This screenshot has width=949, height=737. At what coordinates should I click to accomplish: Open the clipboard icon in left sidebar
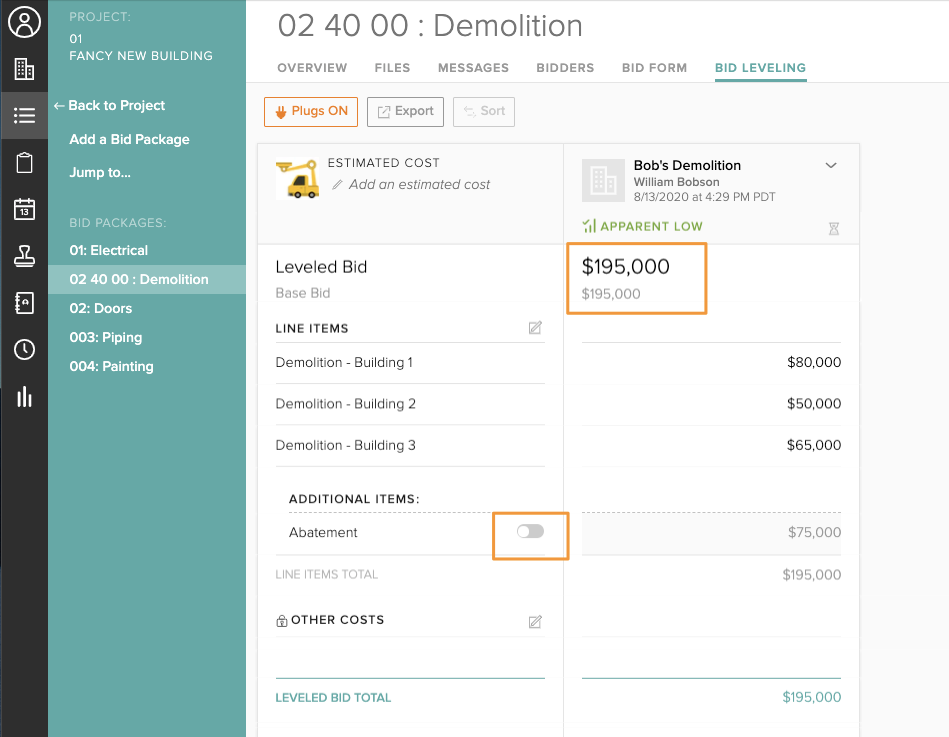(x=24, y=162)
